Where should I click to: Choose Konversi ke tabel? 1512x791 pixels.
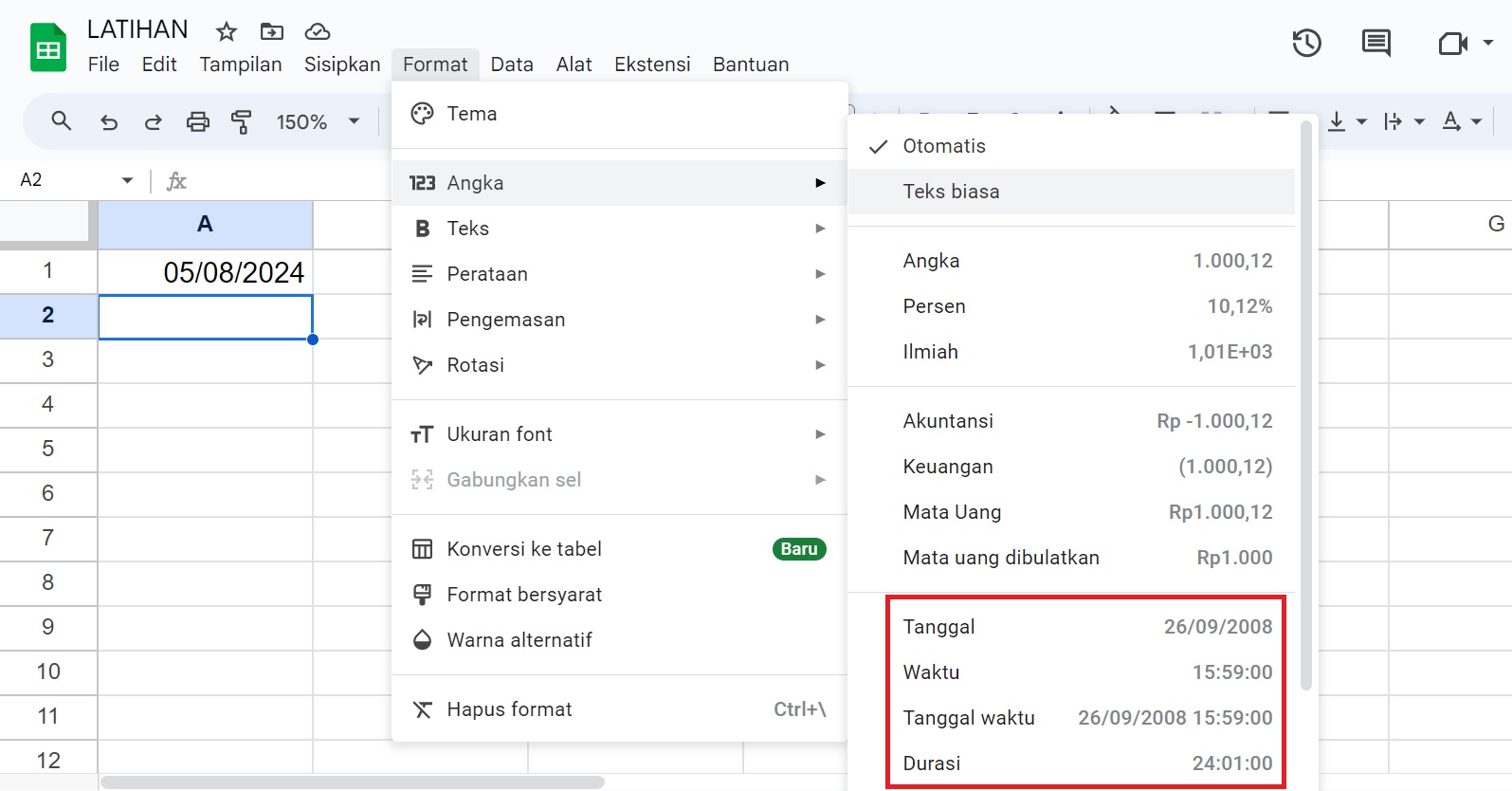click(x=619, y=549)
